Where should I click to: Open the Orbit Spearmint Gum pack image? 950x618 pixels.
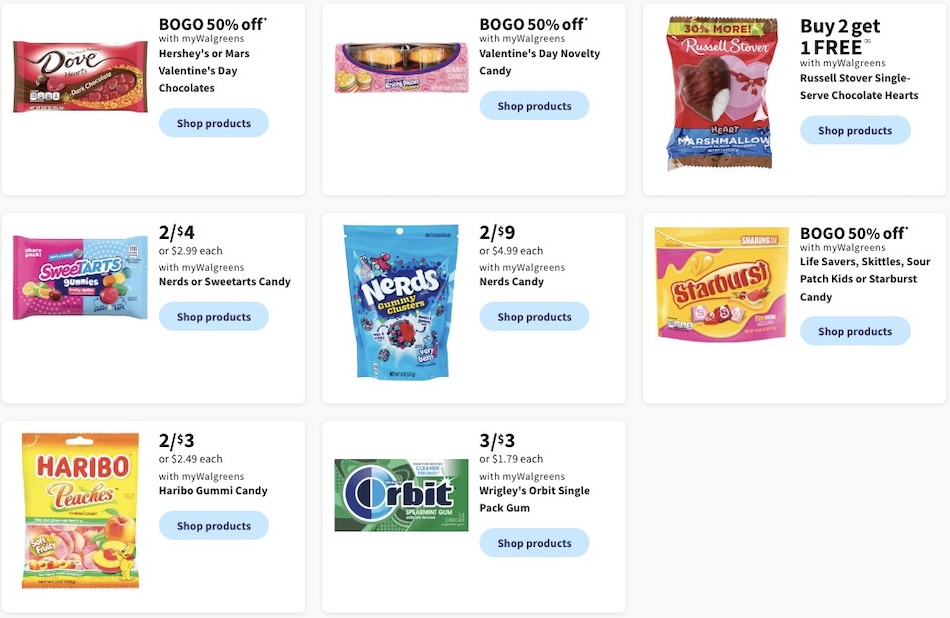[x=400, y=494]
